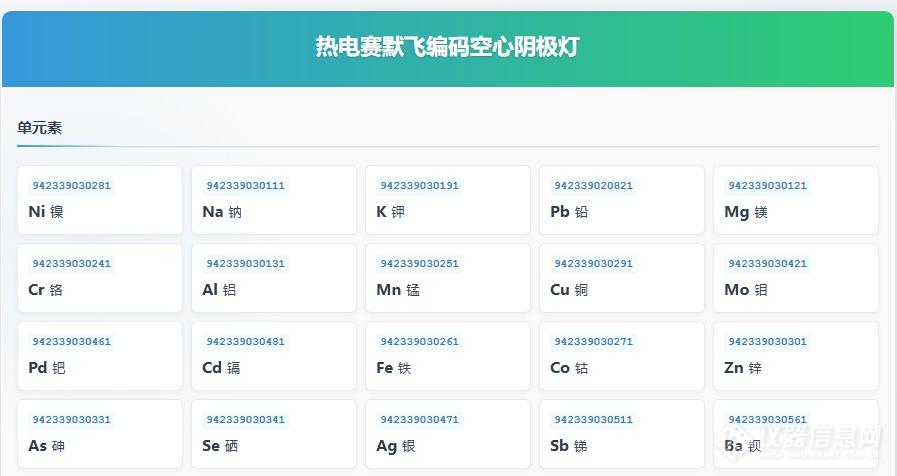
Task: Click the As 砷 element card
Action: (99, 434)
